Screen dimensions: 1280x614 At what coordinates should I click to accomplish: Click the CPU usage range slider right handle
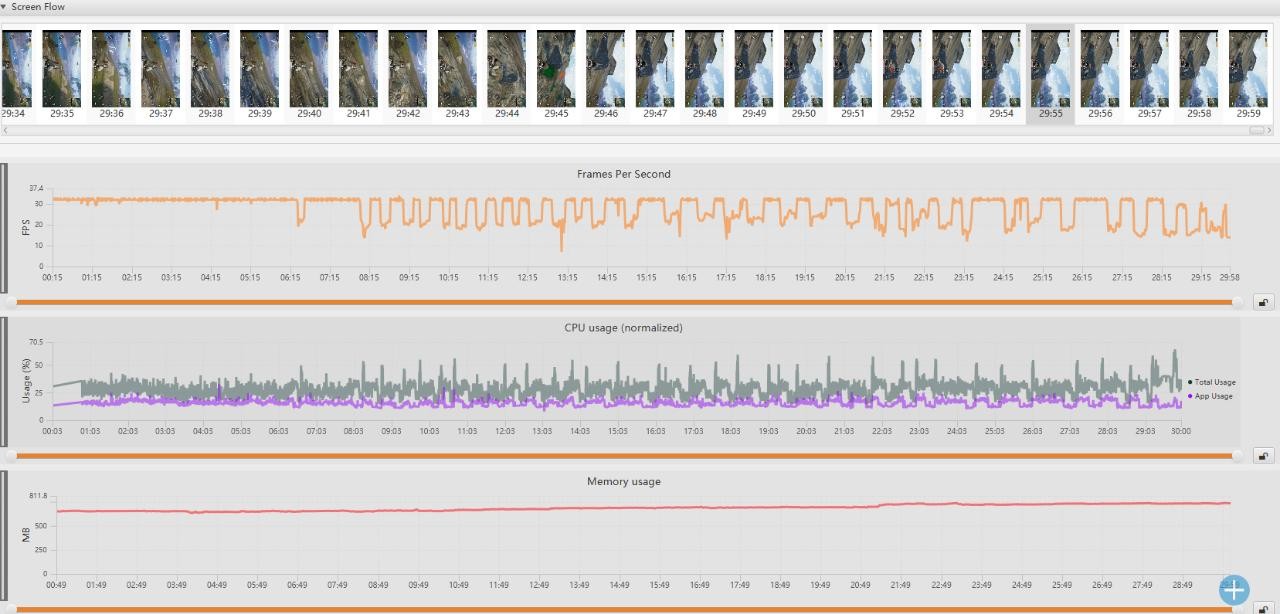(1238, 456)
